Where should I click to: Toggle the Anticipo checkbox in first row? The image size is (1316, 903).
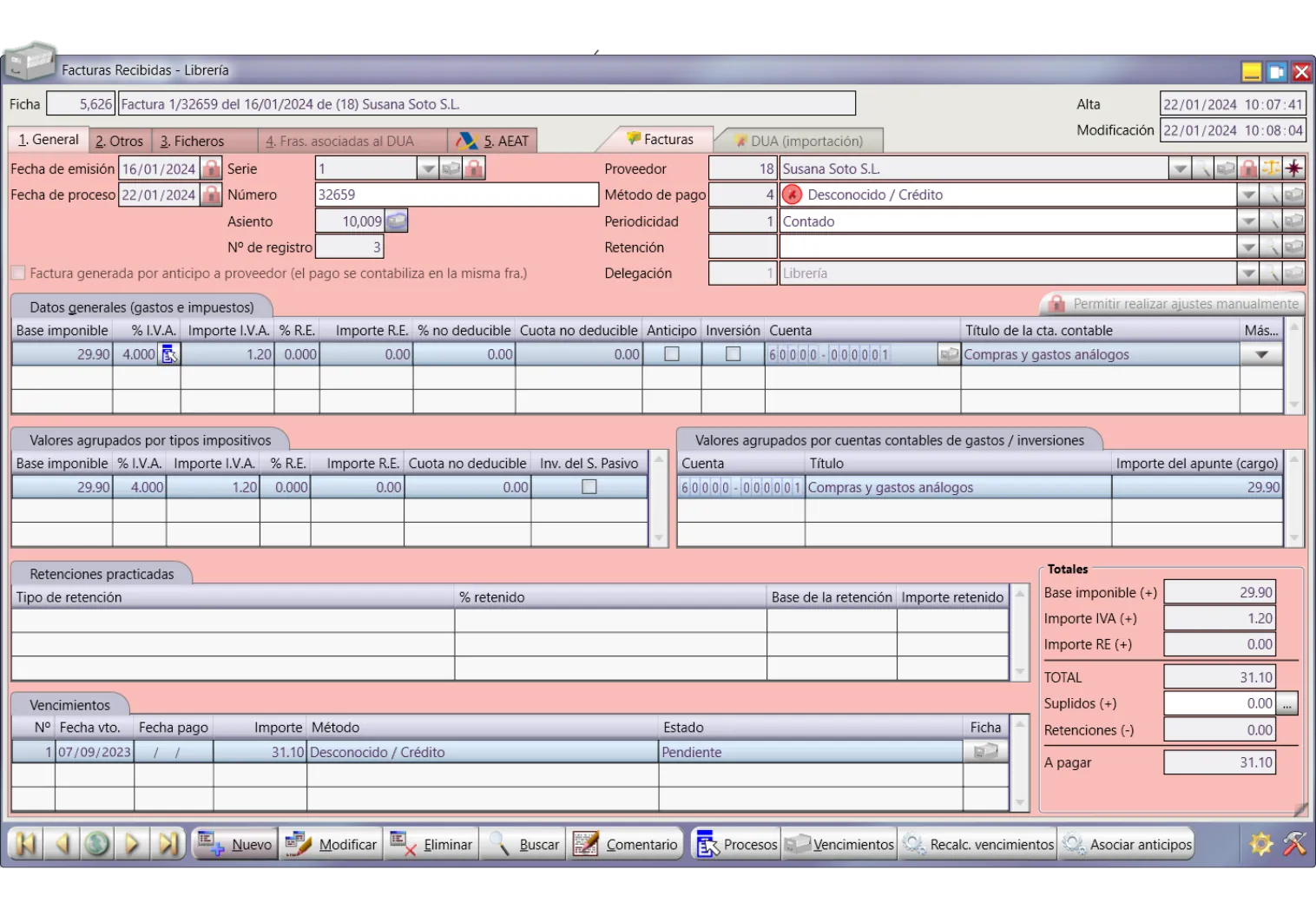[672, 354]
